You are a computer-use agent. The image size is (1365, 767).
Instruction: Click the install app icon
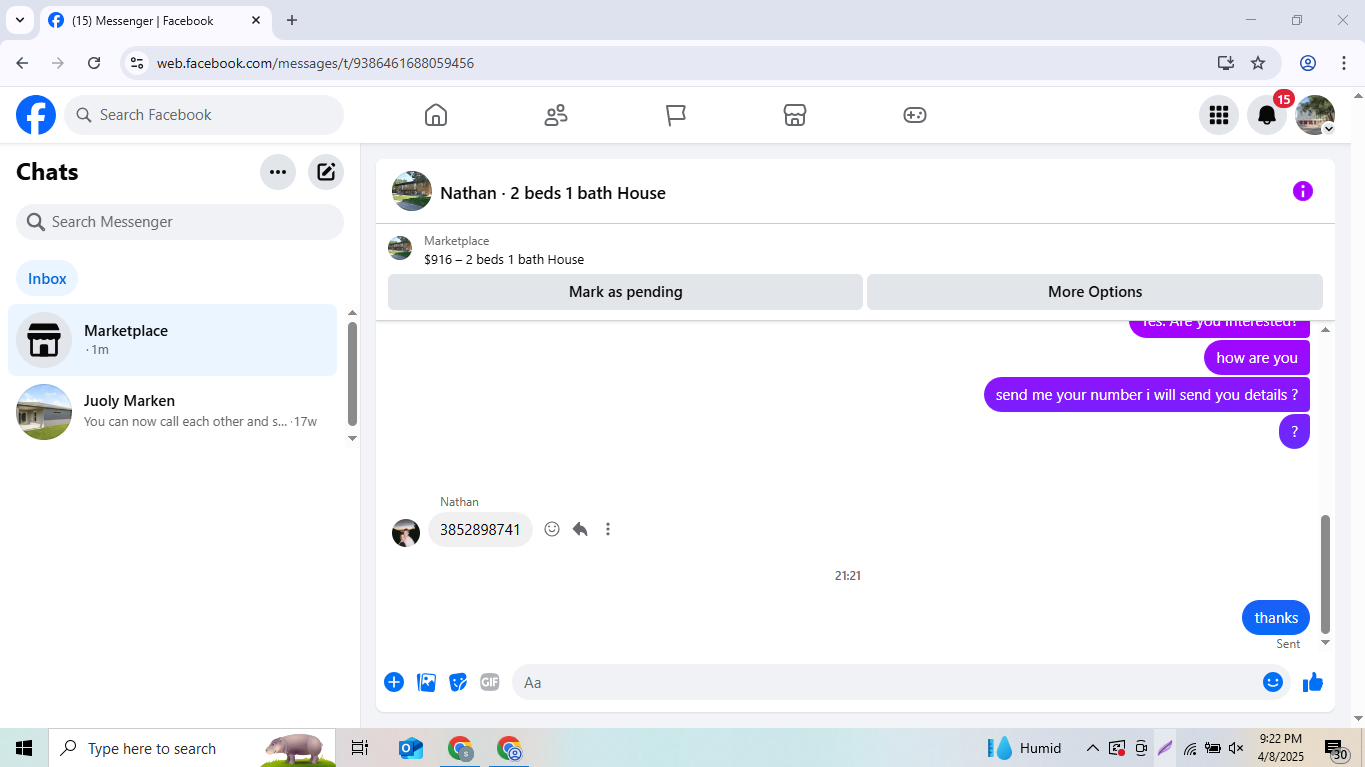[1226, 63]
